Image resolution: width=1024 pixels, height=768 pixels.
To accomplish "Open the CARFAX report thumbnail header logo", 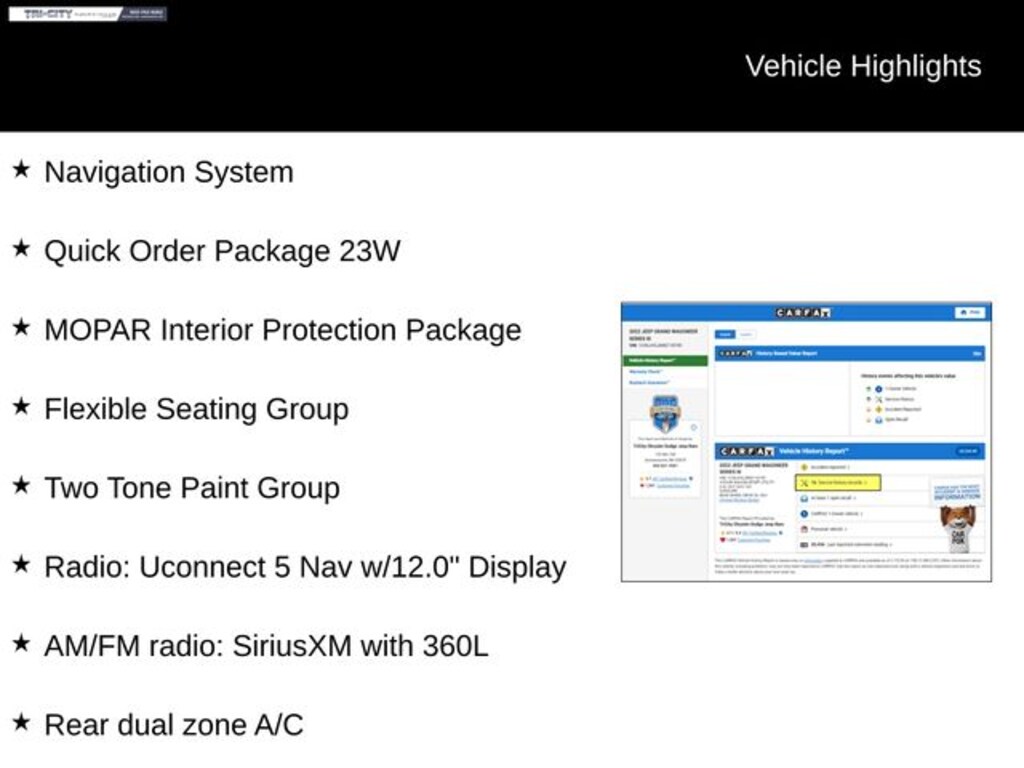I will pos(804,313).
